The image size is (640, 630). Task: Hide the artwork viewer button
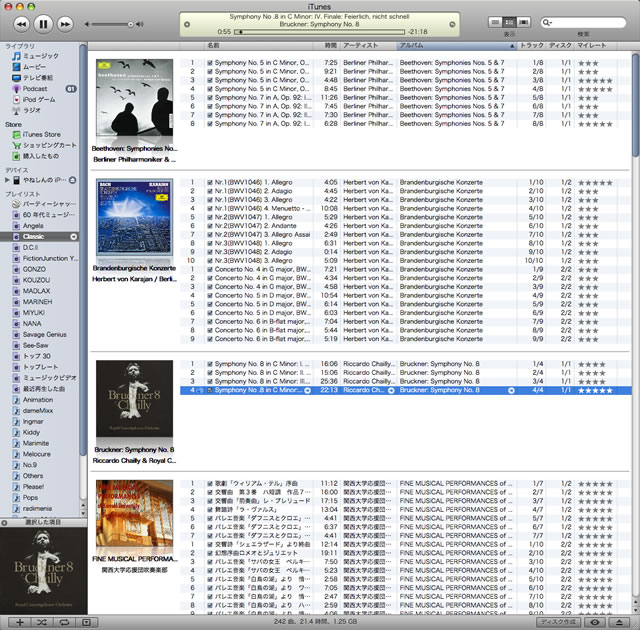tap(86, 622)
